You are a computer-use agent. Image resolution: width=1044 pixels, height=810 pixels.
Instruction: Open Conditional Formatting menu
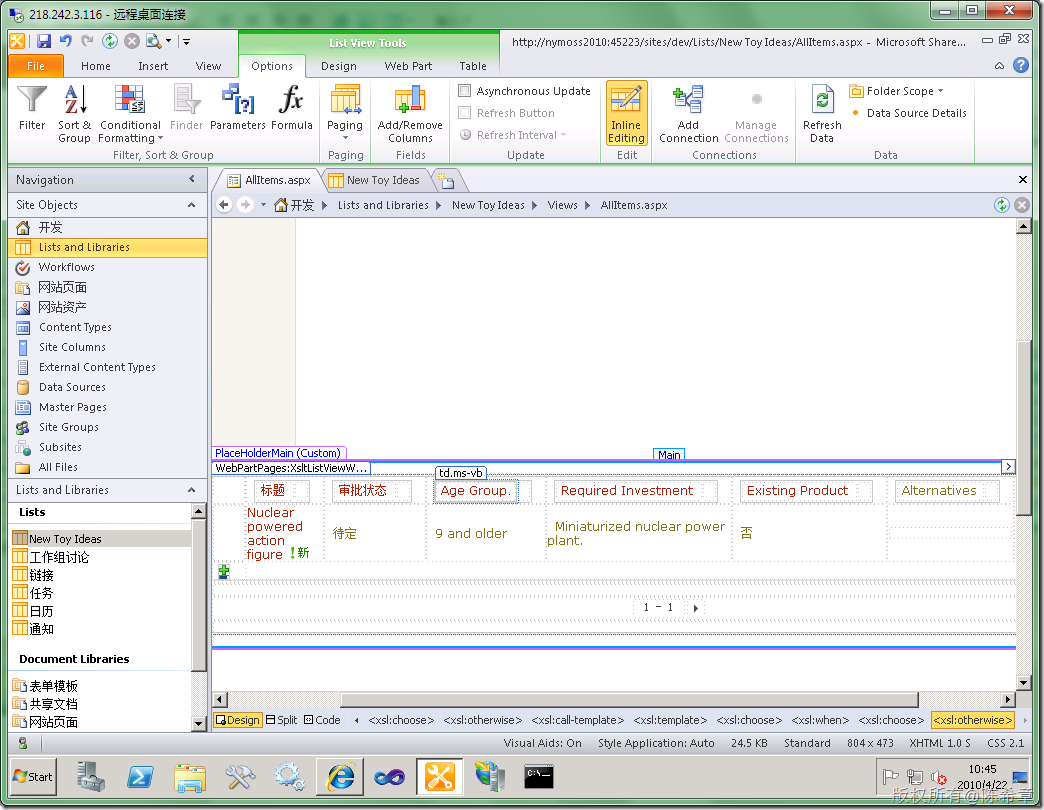[x=130, y=114]
